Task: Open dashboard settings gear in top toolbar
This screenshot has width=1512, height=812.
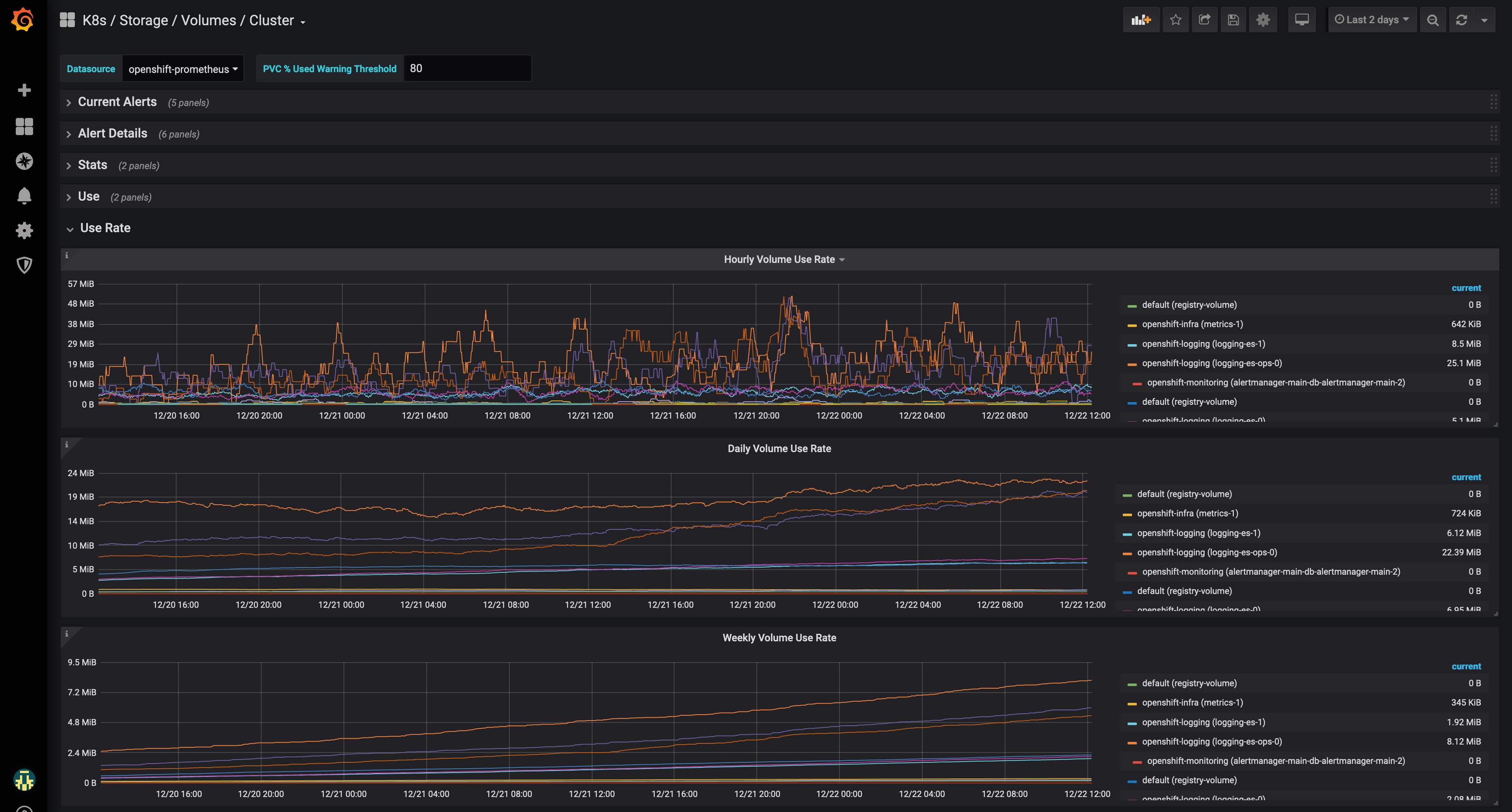Action: tap(1263, 20)
